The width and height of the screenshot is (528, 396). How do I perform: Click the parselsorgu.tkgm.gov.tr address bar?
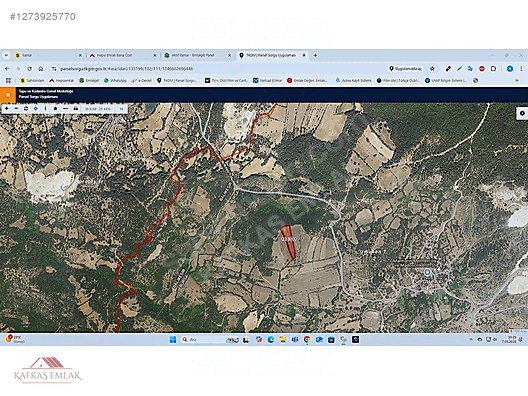(126, 69)
